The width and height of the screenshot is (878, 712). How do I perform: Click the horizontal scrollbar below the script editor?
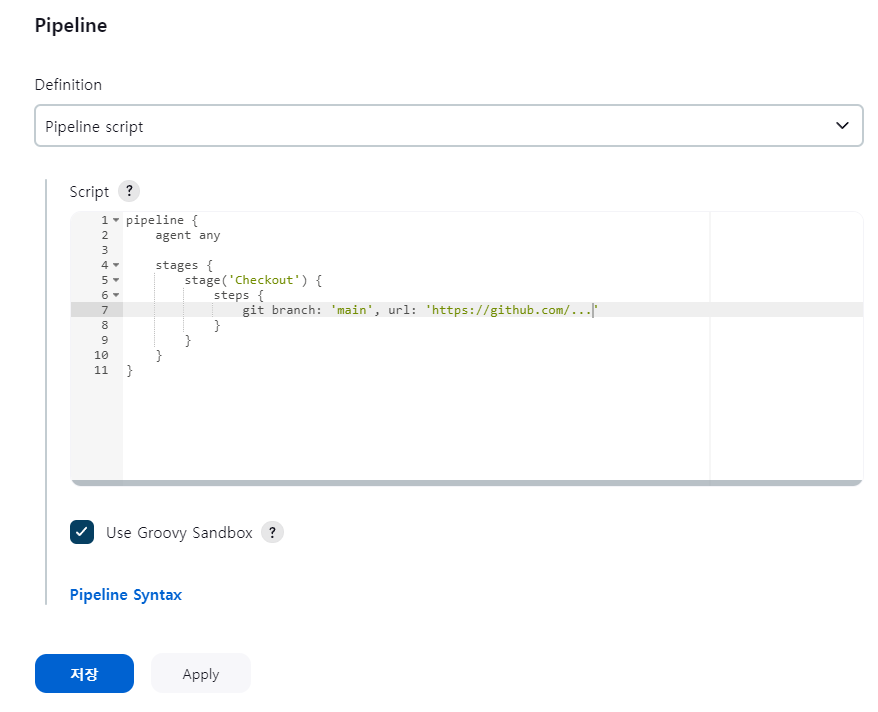[466, 483]
